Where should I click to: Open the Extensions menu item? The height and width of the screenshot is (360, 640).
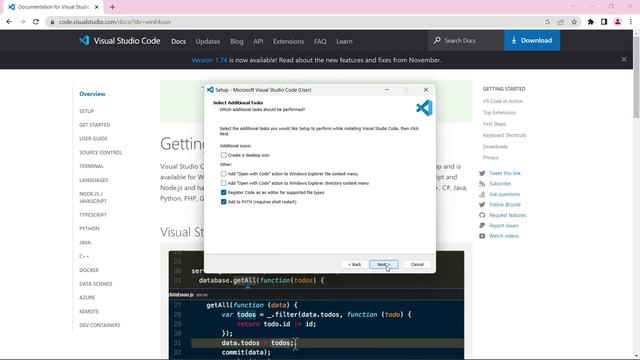289,41
